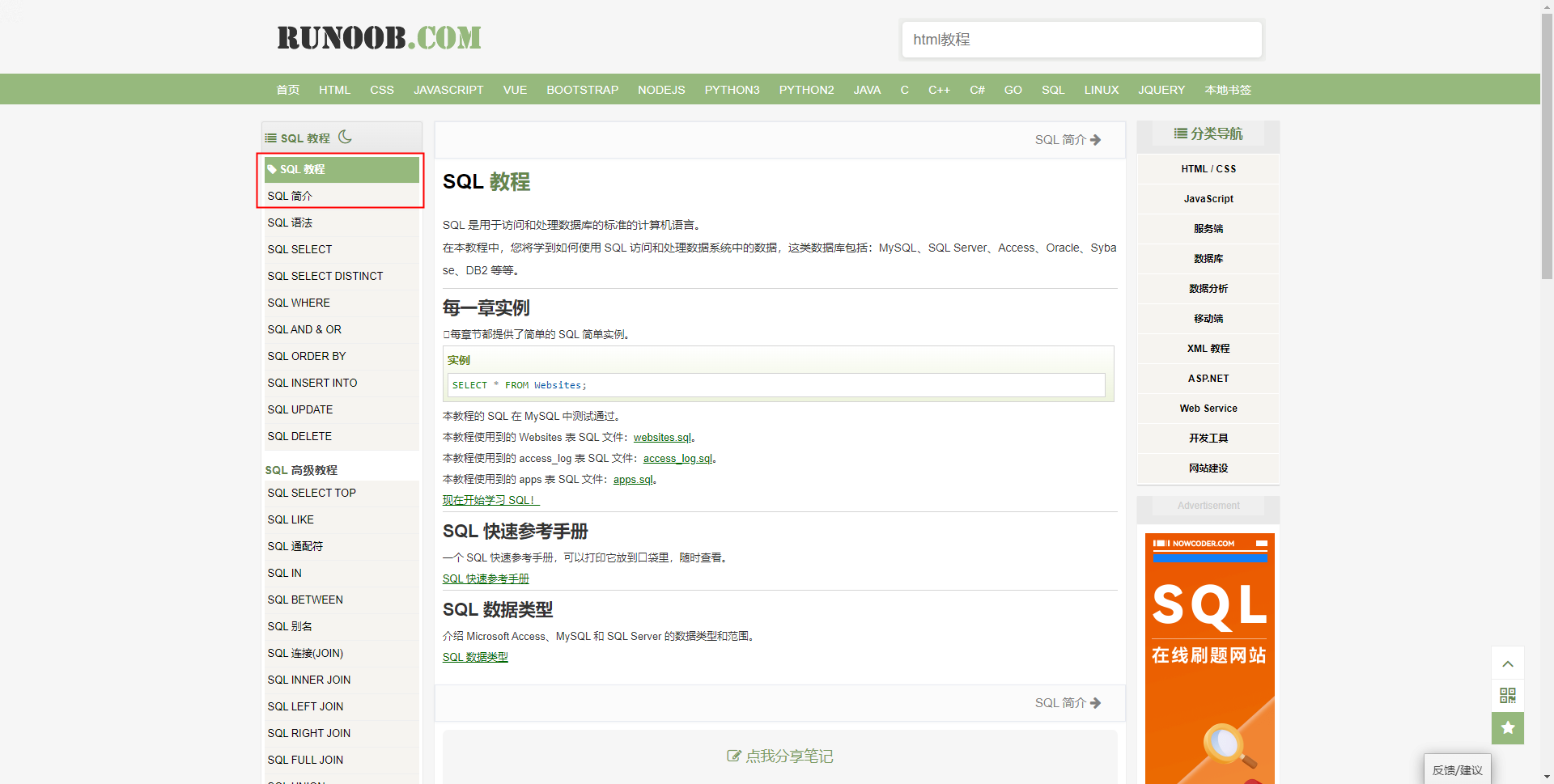This screenshot has width=1554, height=784.
Task: Click the star favorite icon
Action: click(1508, 728)
